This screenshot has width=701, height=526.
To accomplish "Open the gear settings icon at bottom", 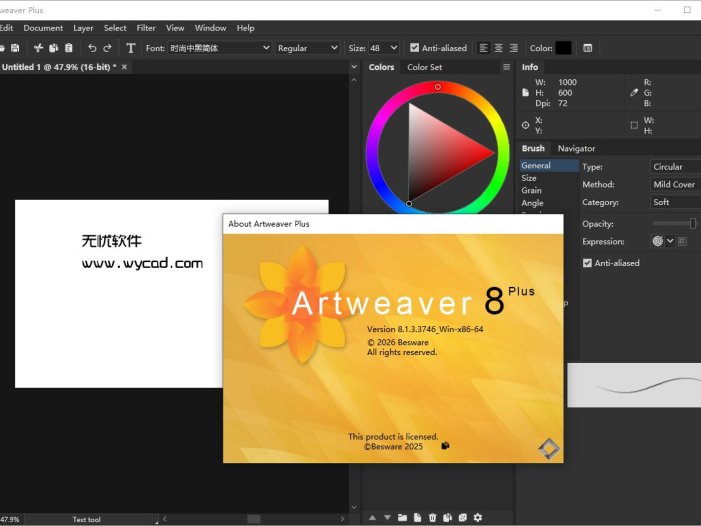I will tap(478, 518).
